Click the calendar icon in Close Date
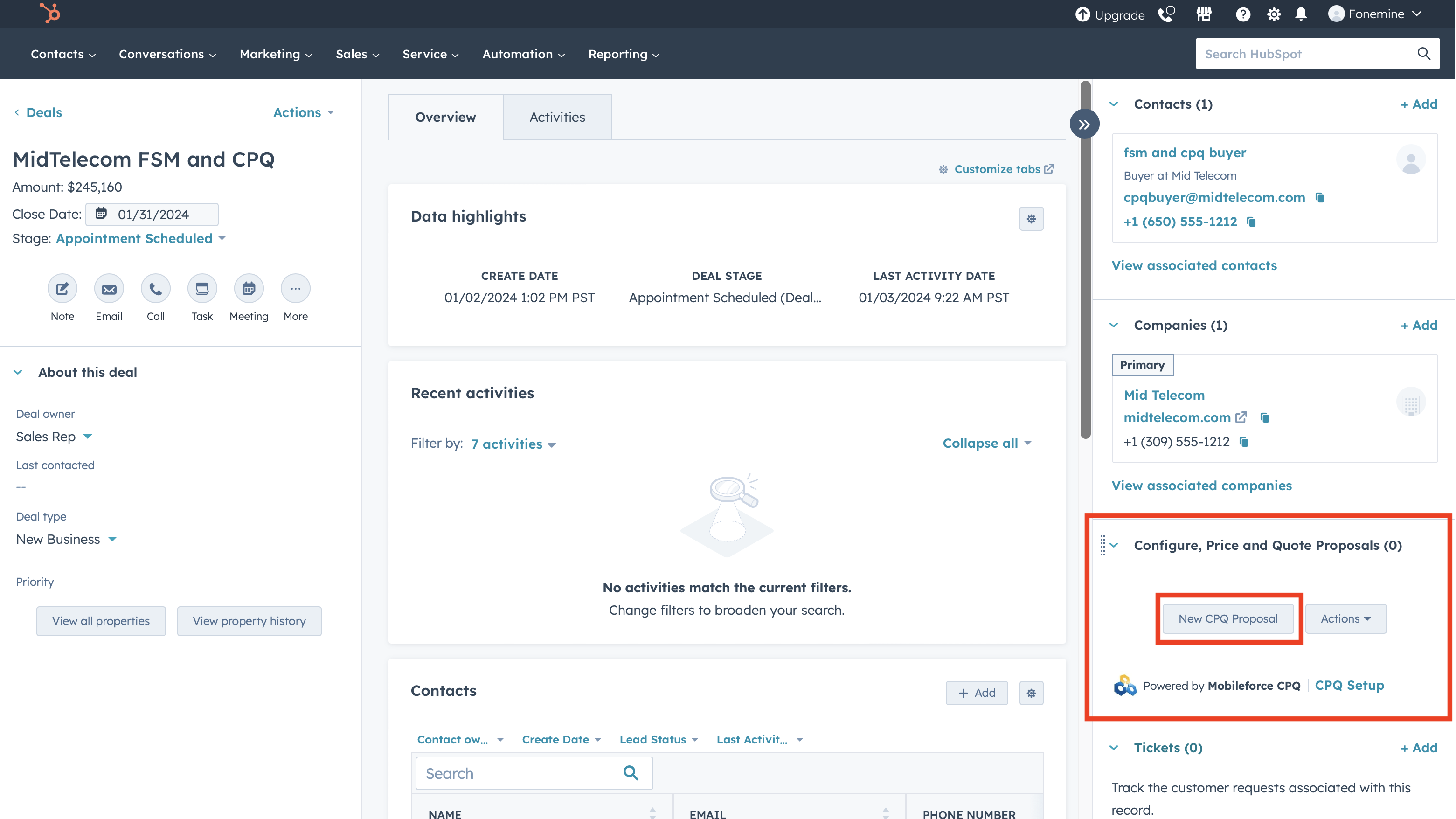 point(101,214)
